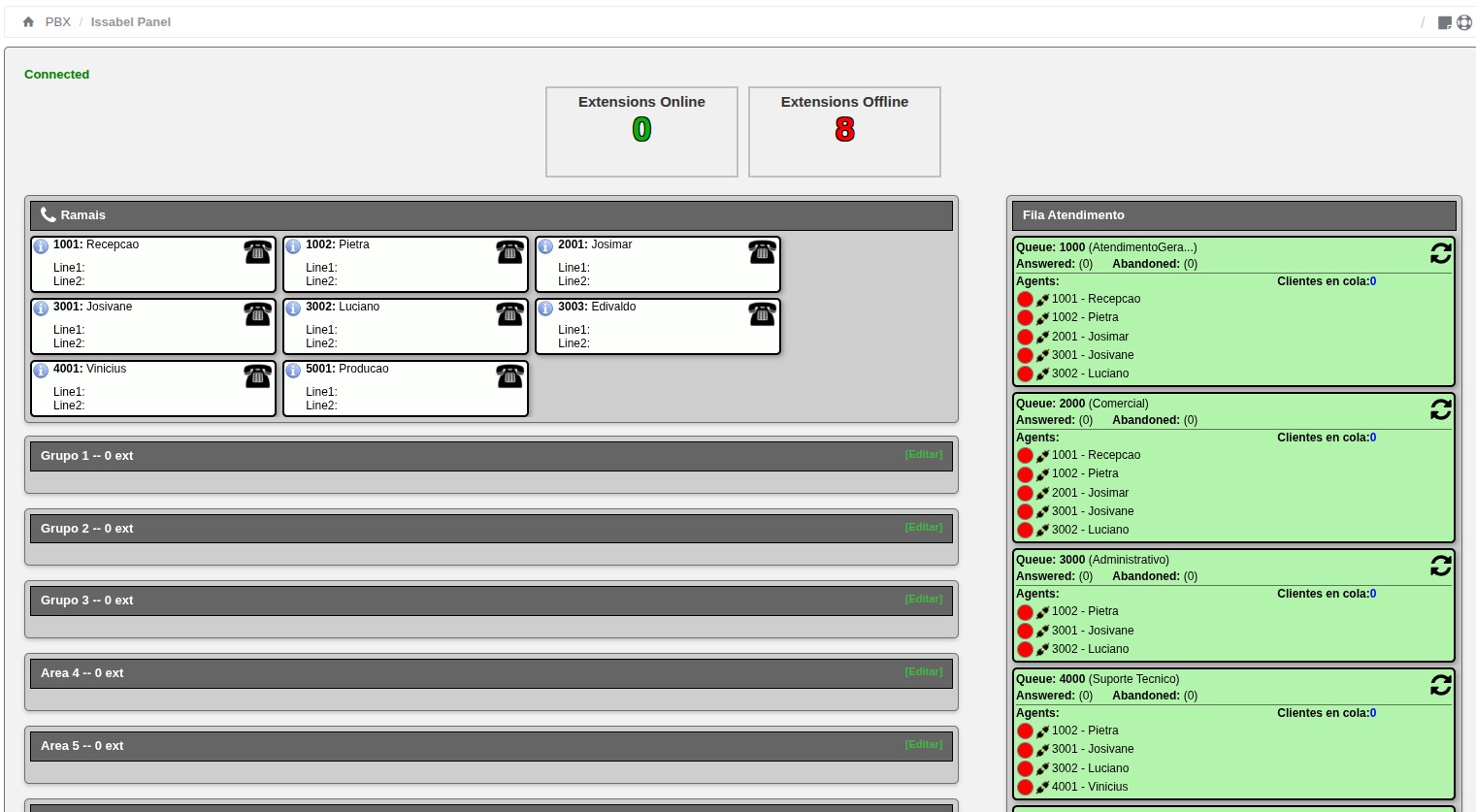Image resolution: width=1476 pixels, height=812 pixels.
Task: Click the phone icon on 2001 Josimar
Action: [x=762, y=252]
